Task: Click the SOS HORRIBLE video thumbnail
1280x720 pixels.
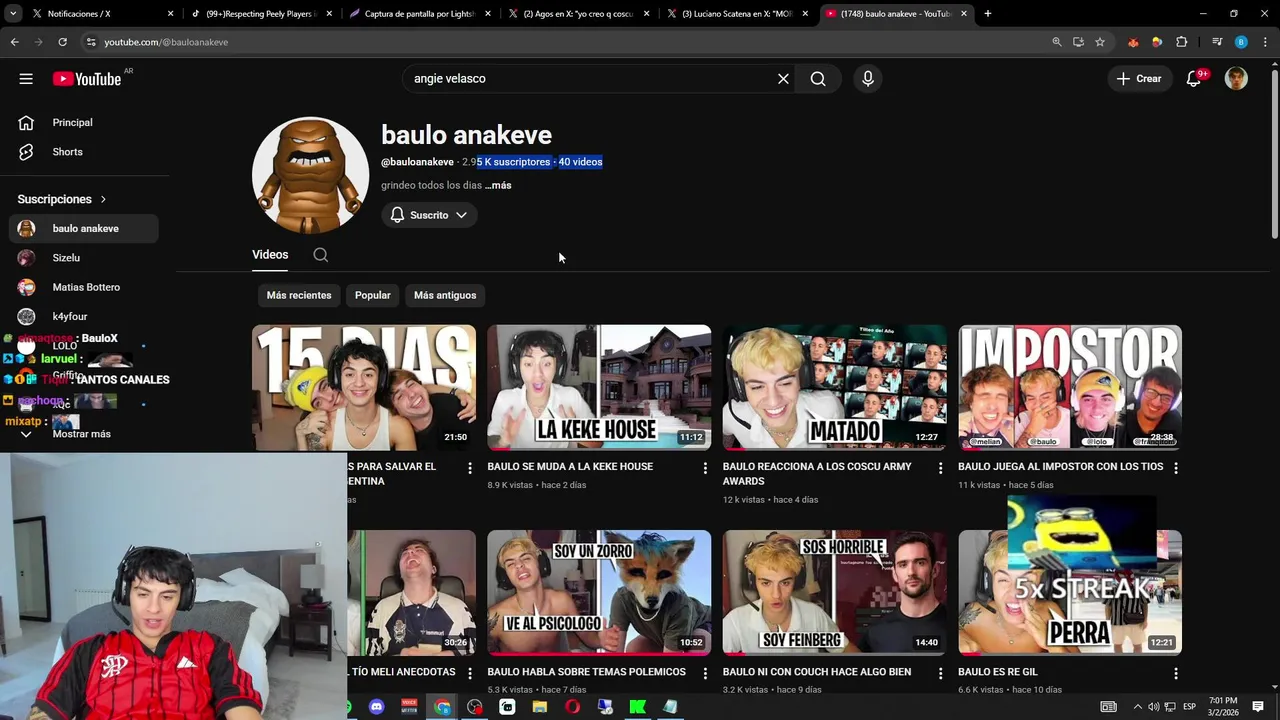Action: (834, 593)
